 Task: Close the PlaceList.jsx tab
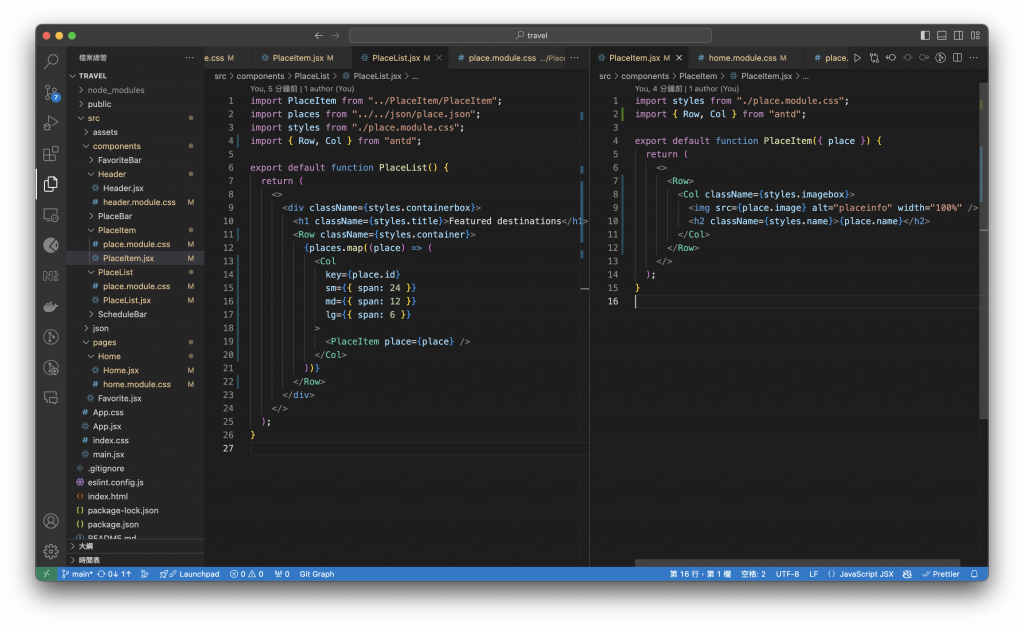[x=440, y=58]
